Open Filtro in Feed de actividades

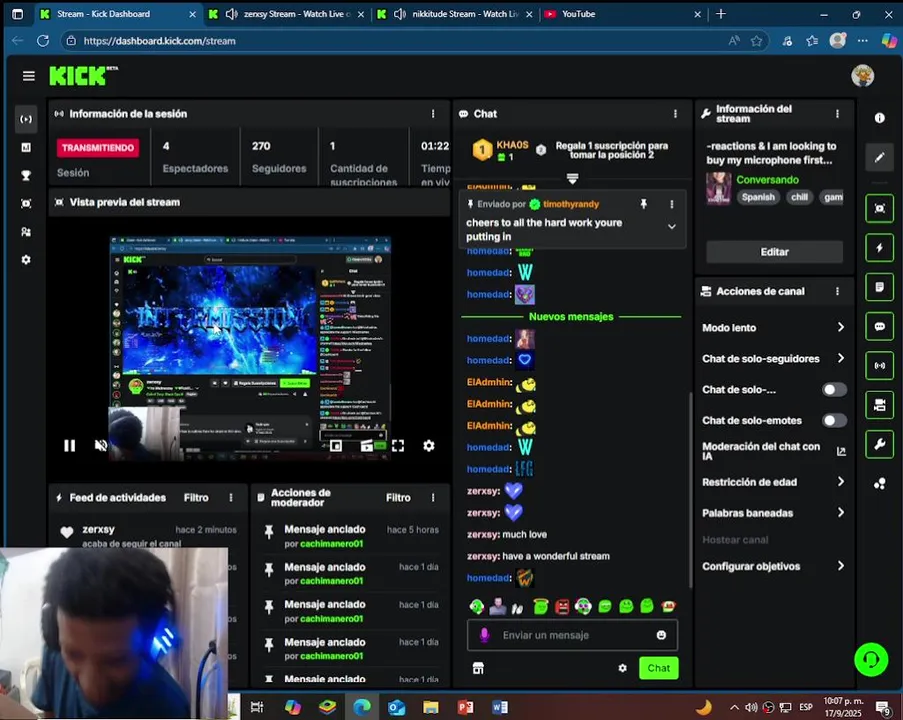point(196,498)
